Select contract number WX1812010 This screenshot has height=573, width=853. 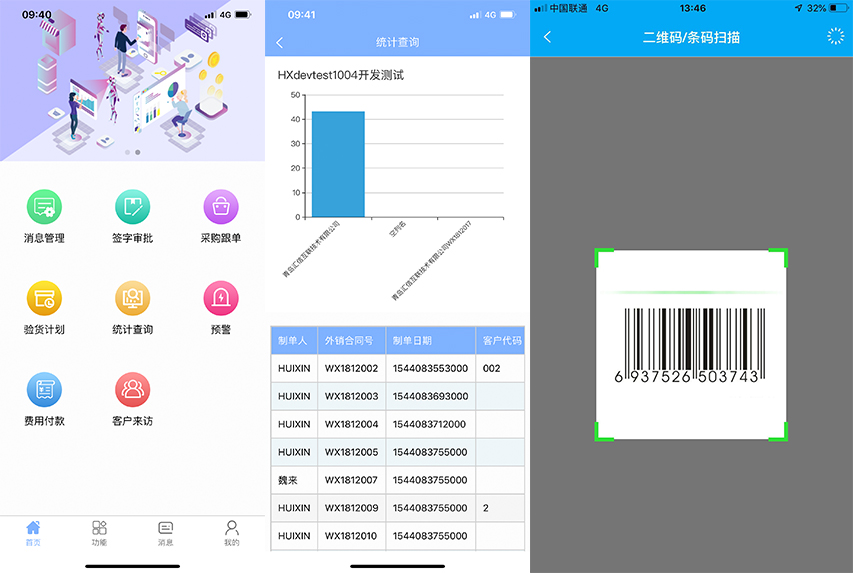point(351,536)
